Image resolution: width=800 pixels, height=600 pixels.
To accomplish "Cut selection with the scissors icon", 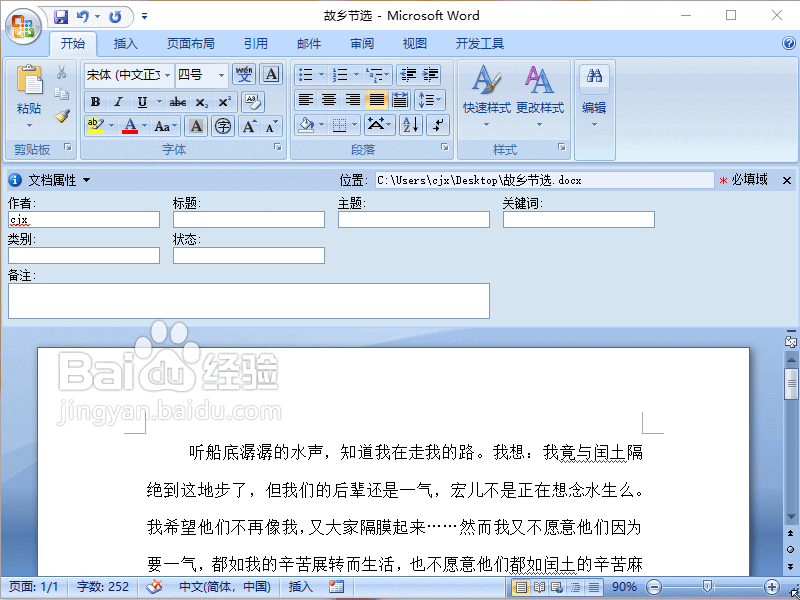I will point(62,72).
